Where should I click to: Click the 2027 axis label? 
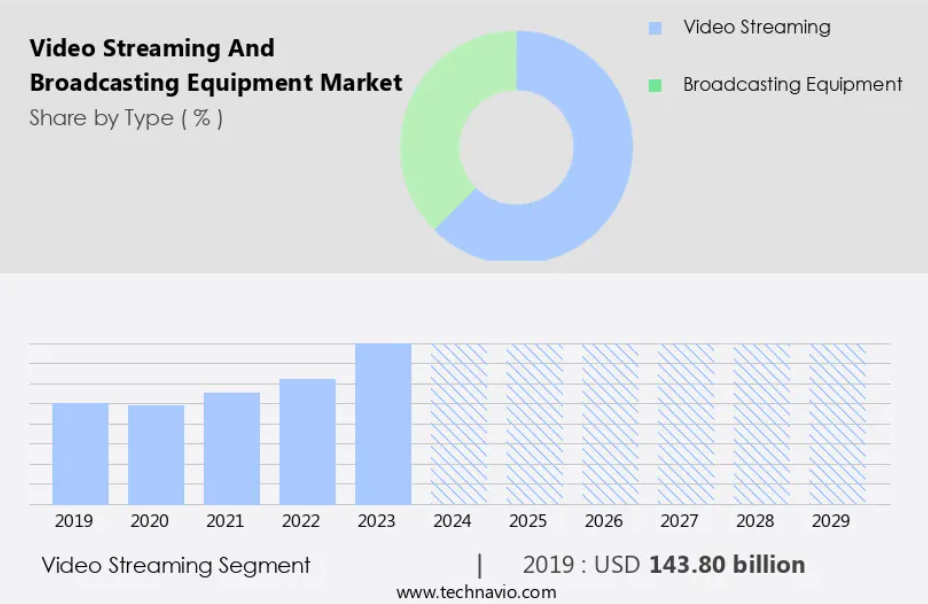[x=680, y=521]
